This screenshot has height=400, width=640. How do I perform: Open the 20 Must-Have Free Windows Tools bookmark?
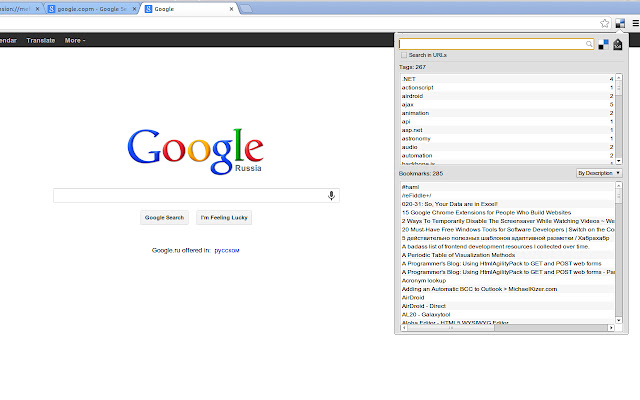pyautogui.click(x=507, y=230)
